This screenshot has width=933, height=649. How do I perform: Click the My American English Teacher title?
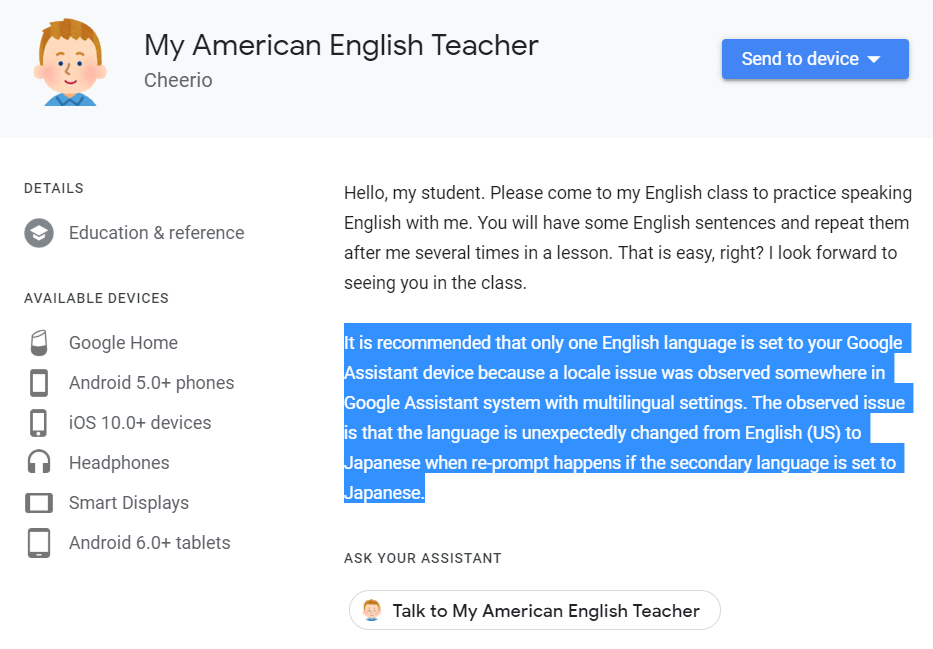341,46
